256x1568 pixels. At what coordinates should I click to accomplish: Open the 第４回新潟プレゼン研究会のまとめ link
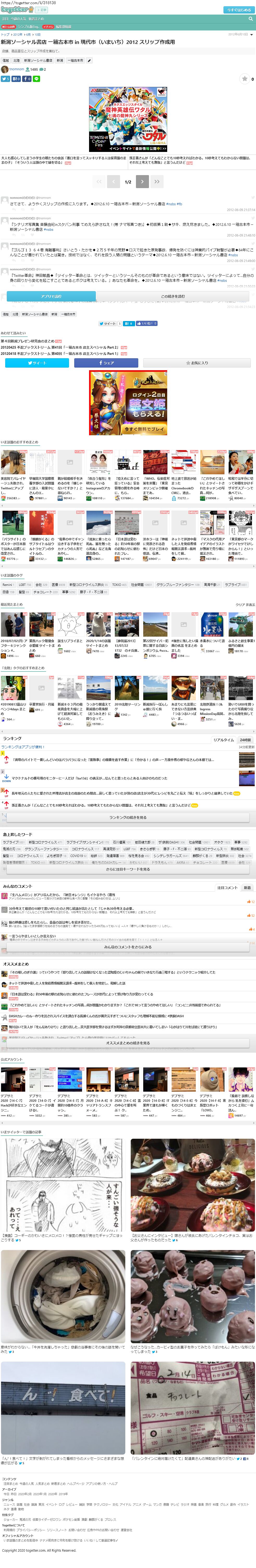27,342
